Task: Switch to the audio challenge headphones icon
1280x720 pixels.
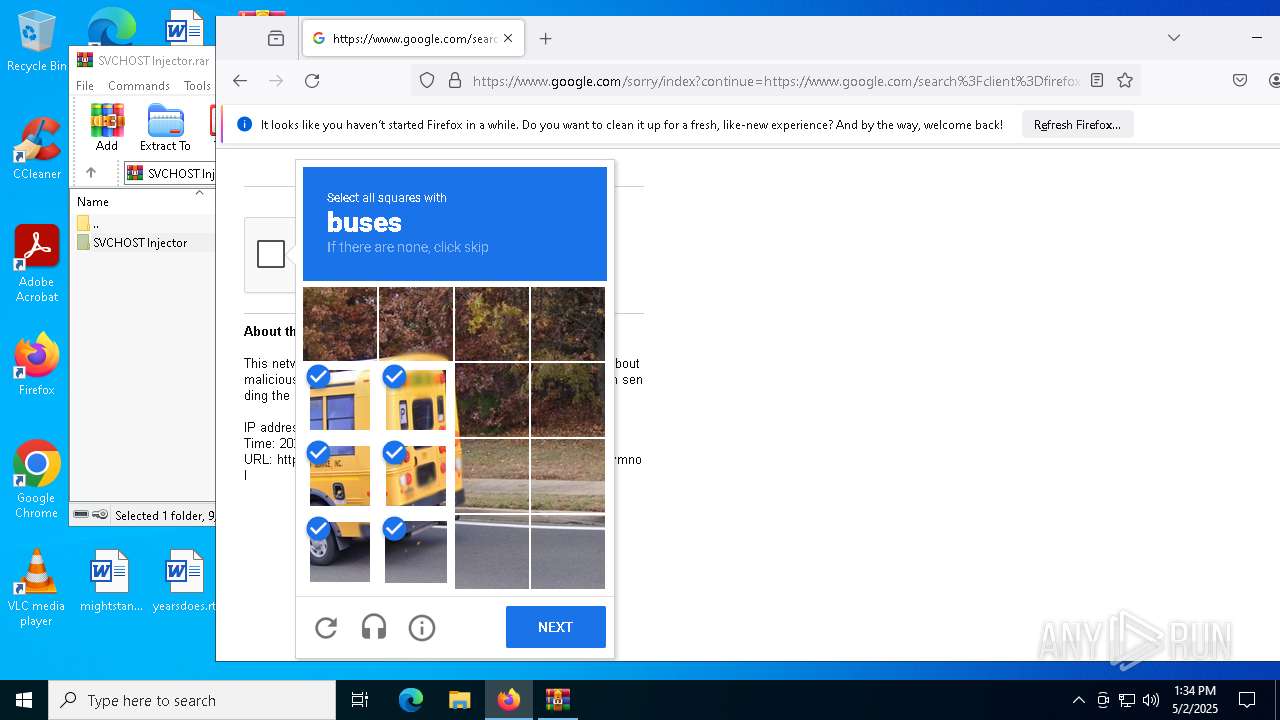Action: pyautogui.click(x=374, y=628)
